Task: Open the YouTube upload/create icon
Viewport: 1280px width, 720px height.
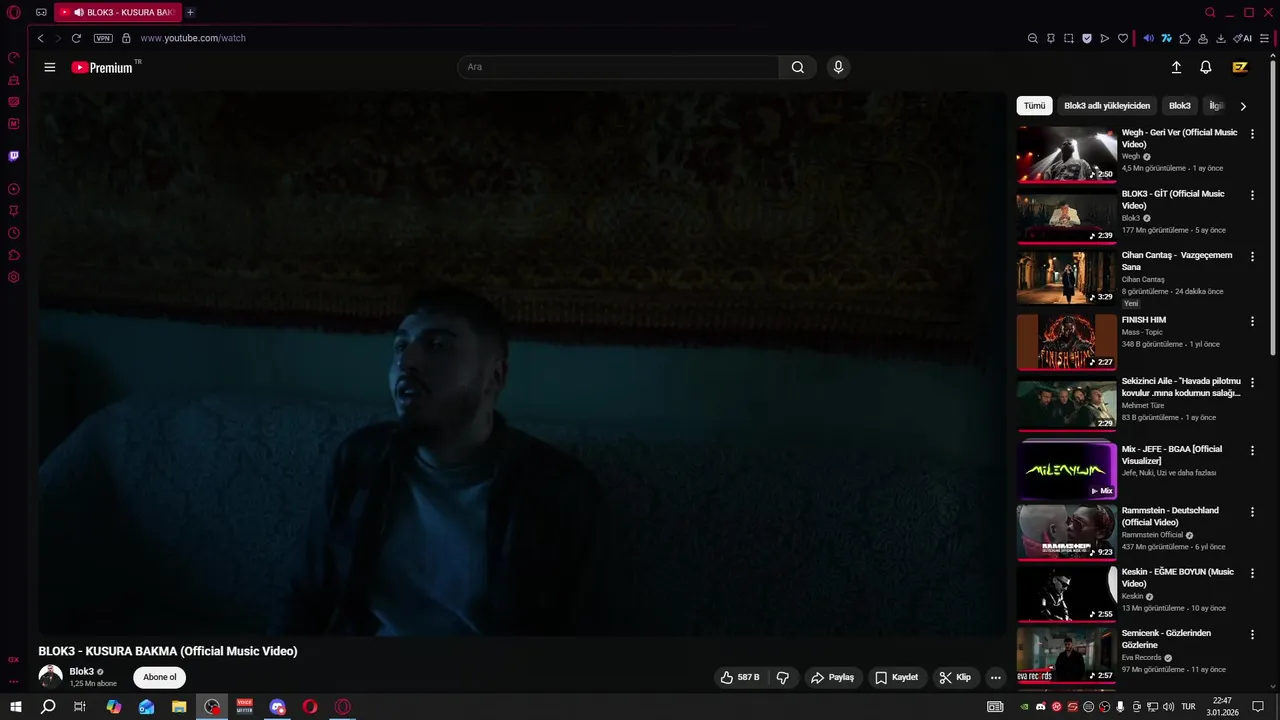Action: click(1176, 67)
